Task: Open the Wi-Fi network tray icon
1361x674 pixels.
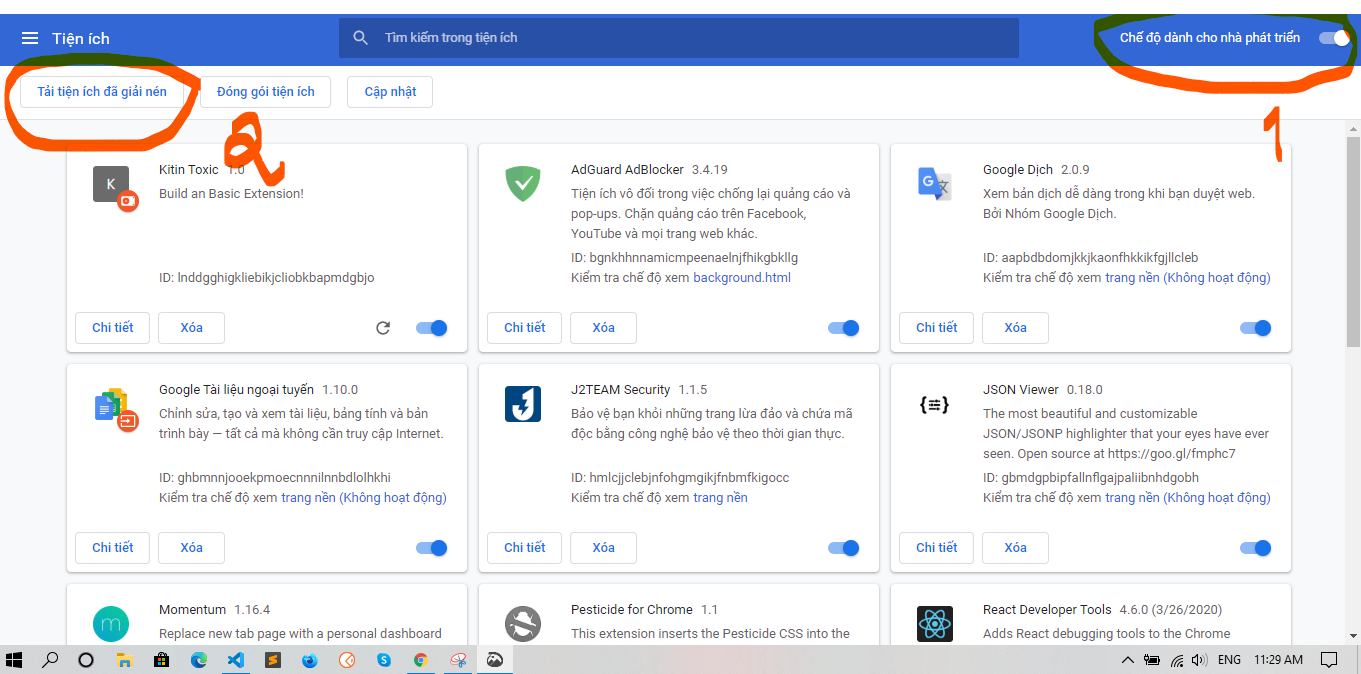Action: point(1177,660)
